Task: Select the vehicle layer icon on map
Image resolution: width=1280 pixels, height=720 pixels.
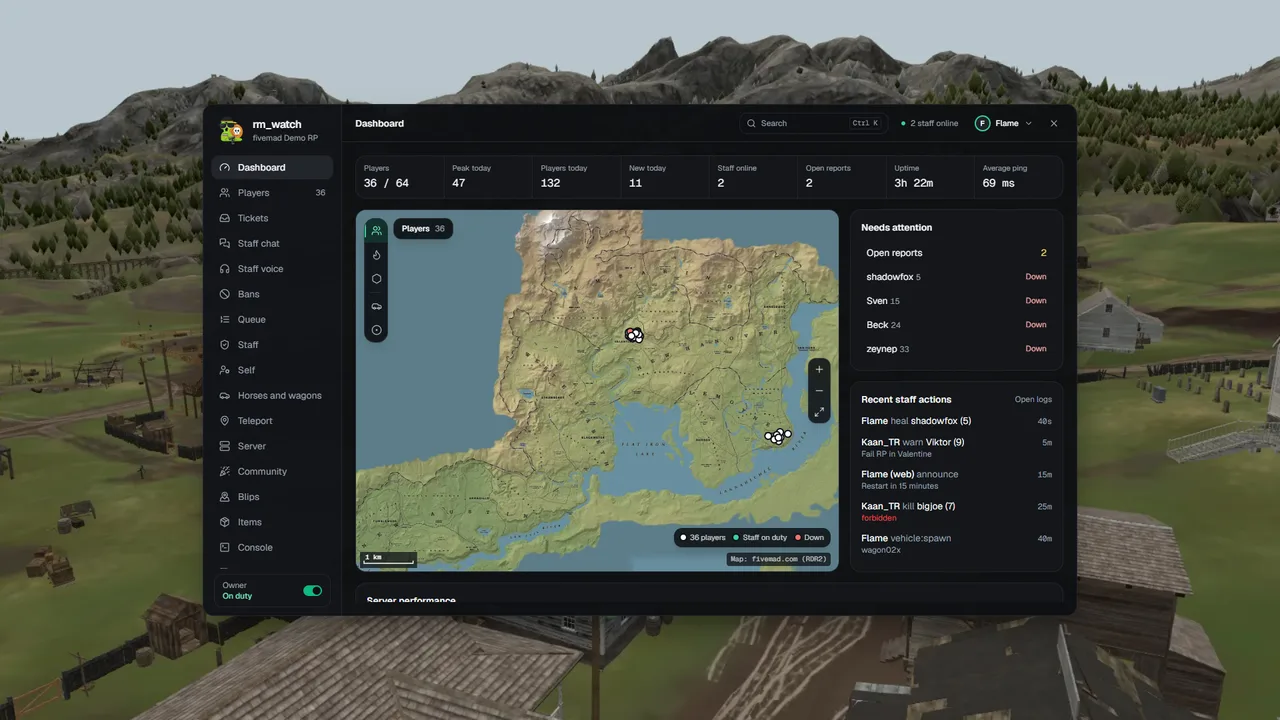Action: click(376, 305)
